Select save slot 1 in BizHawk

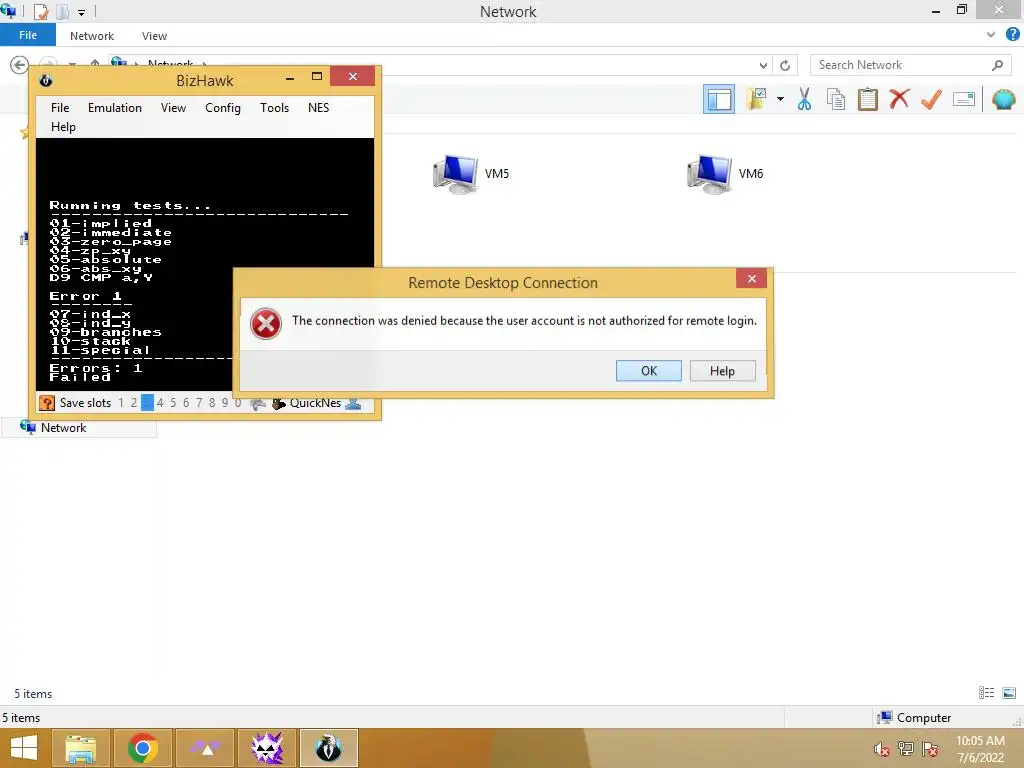[x=121, y=403]
